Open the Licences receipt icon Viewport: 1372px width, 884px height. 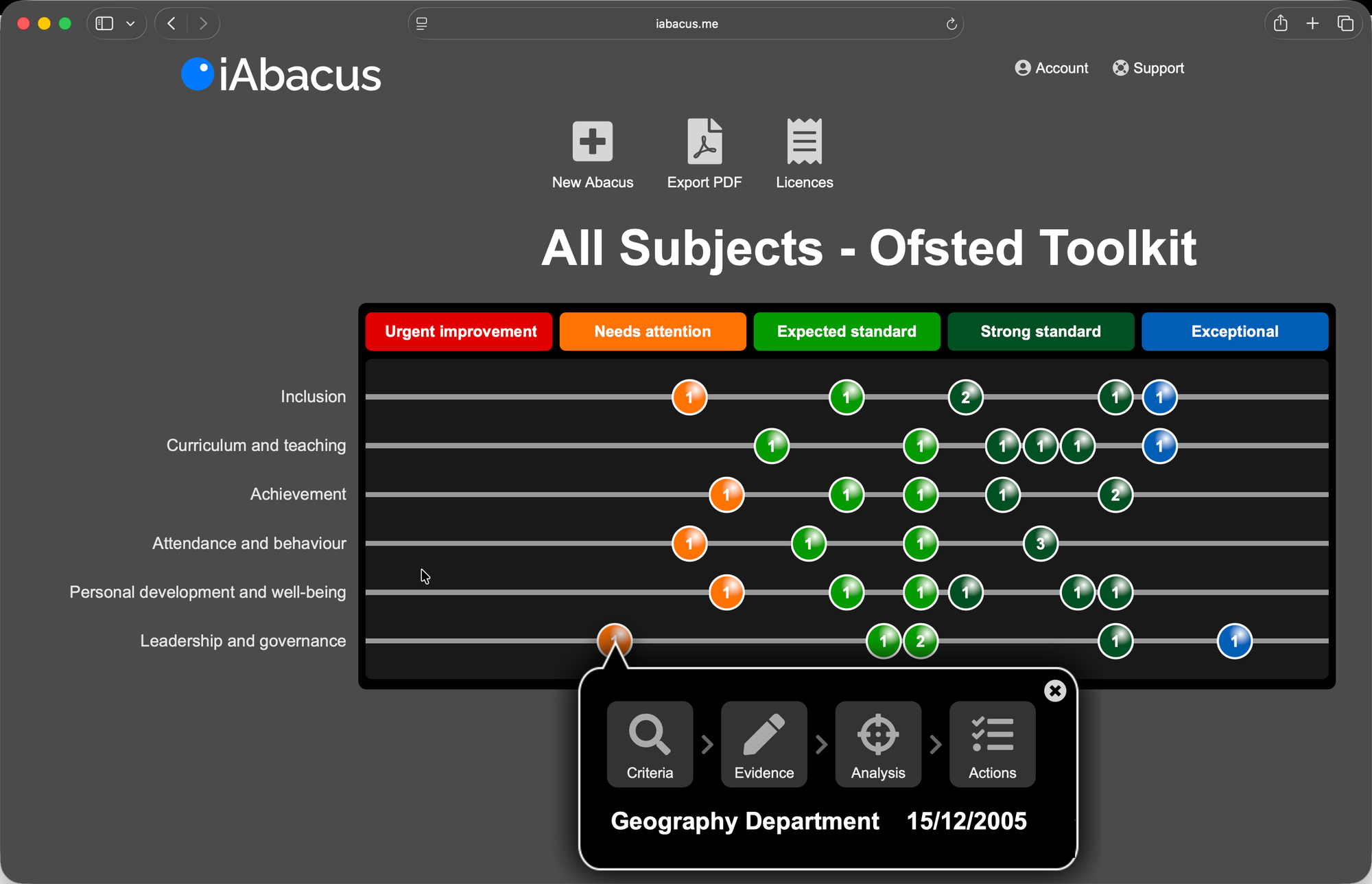point(804,141)
